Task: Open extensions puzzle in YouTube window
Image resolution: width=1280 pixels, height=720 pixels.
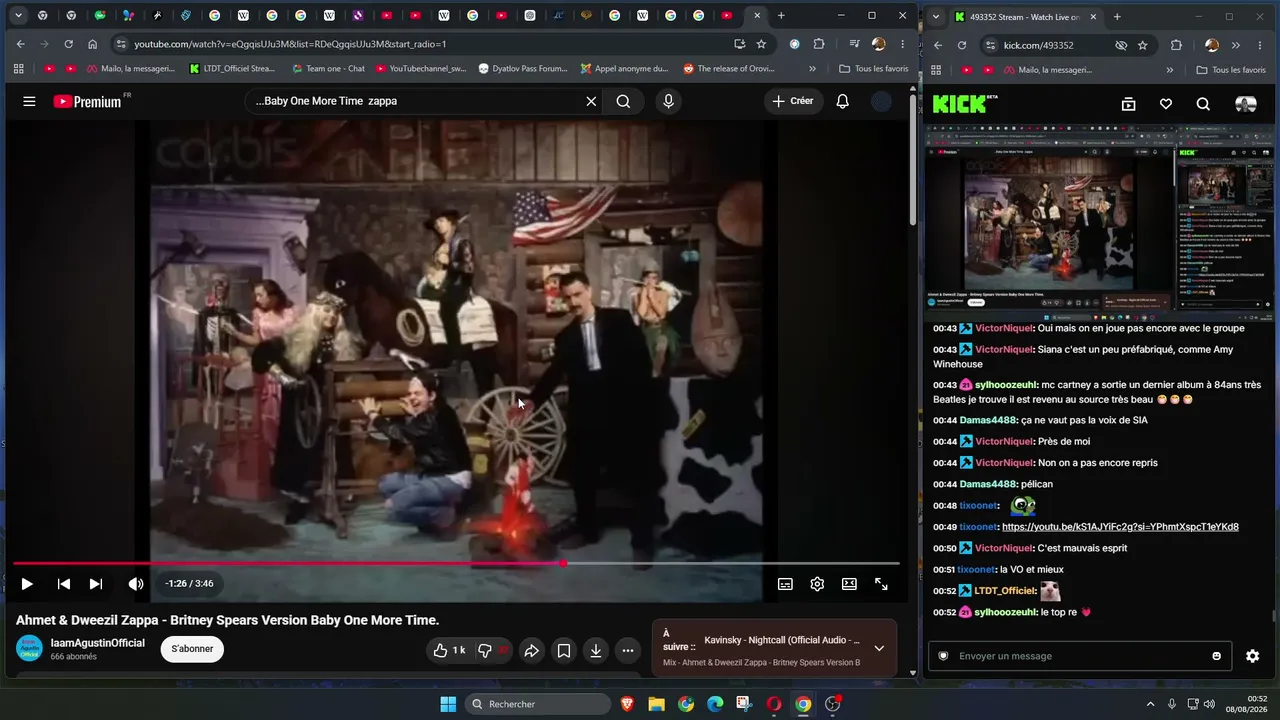Action: click(x=819, y=44)
